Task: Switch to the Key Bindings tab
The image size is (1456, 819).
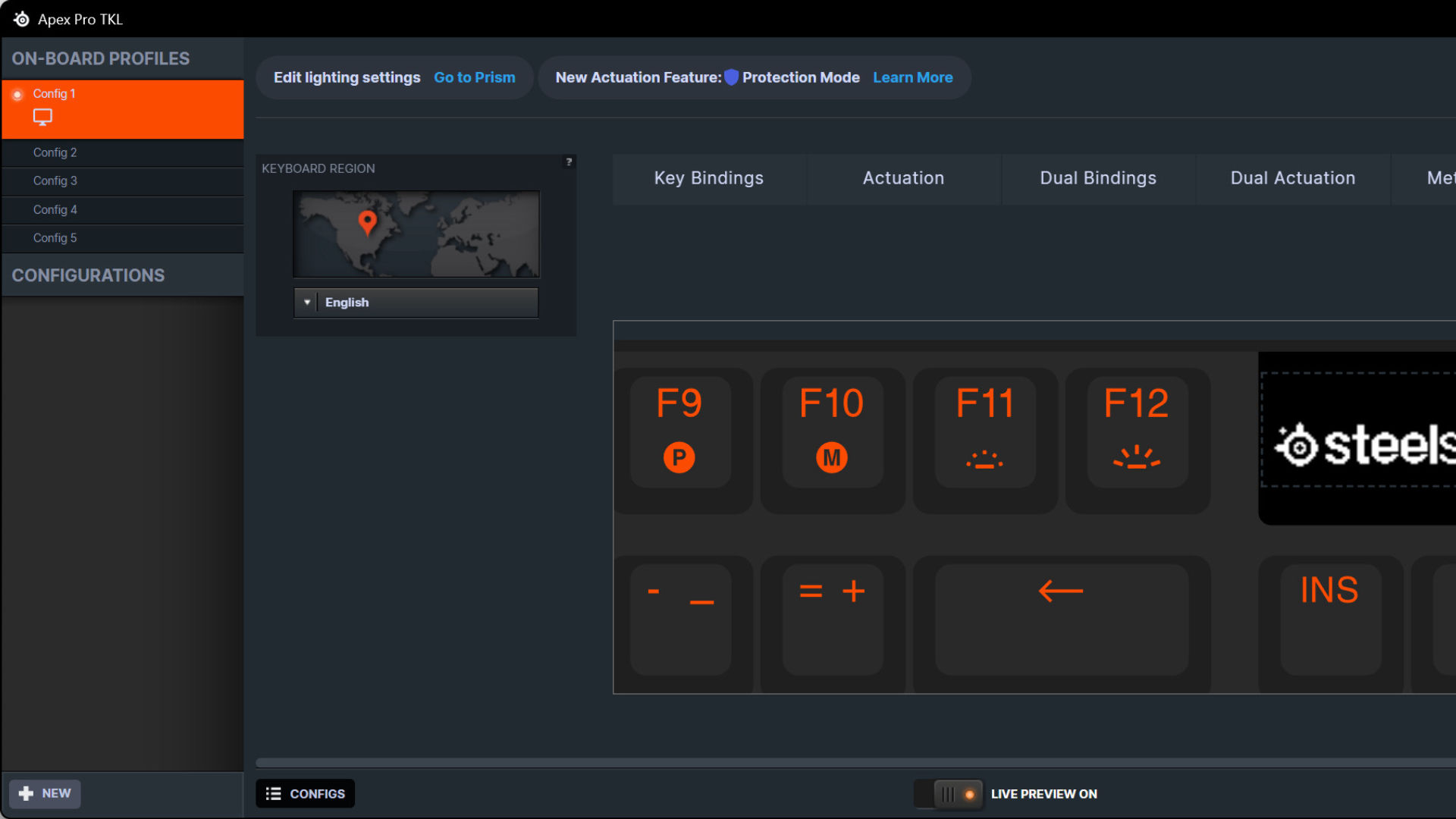Action: click(x=709, y=179)
